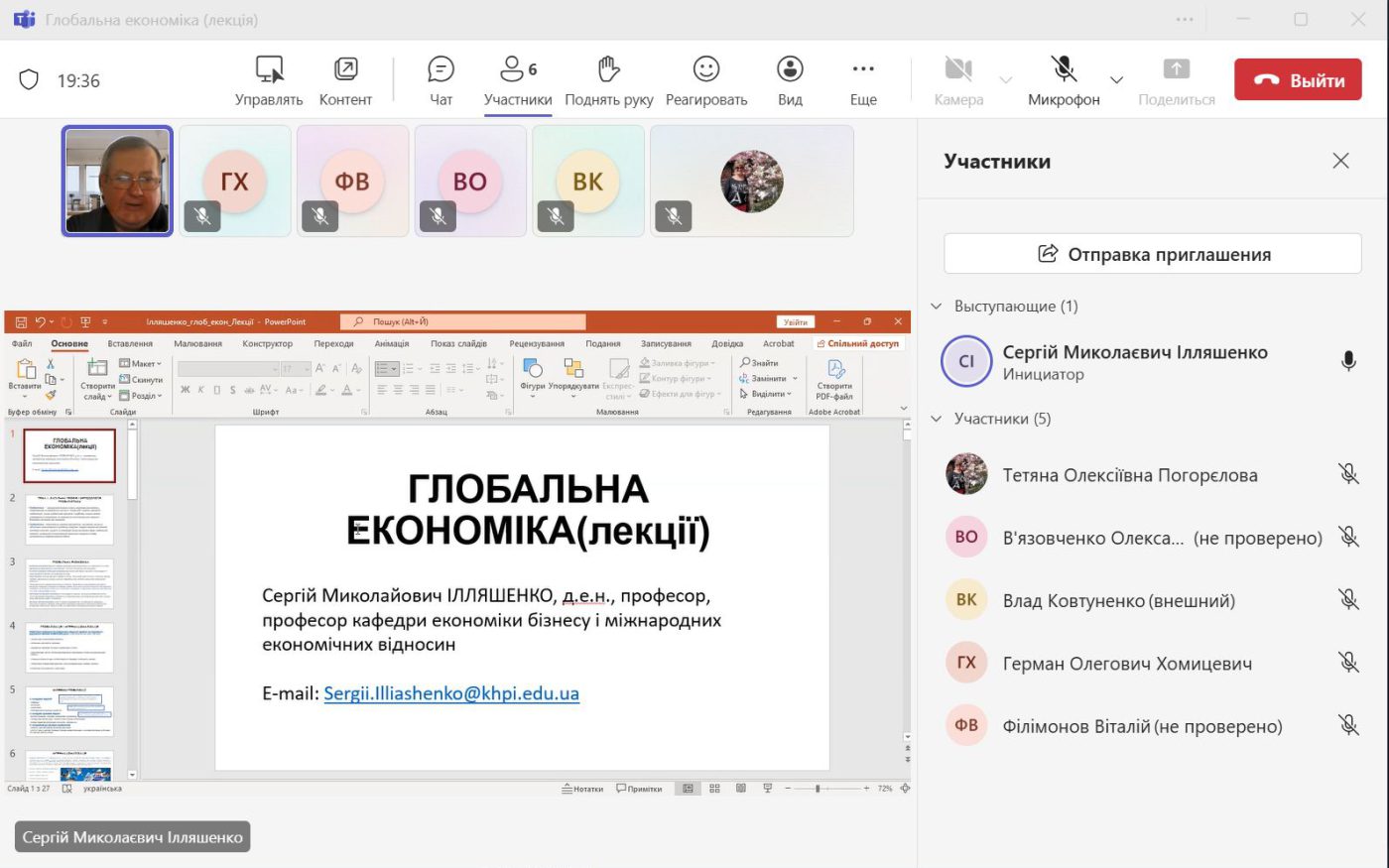This screenshot has width=1389, height=868.
Task: Switch to slide sorter view icon
Action: [714, 788]
